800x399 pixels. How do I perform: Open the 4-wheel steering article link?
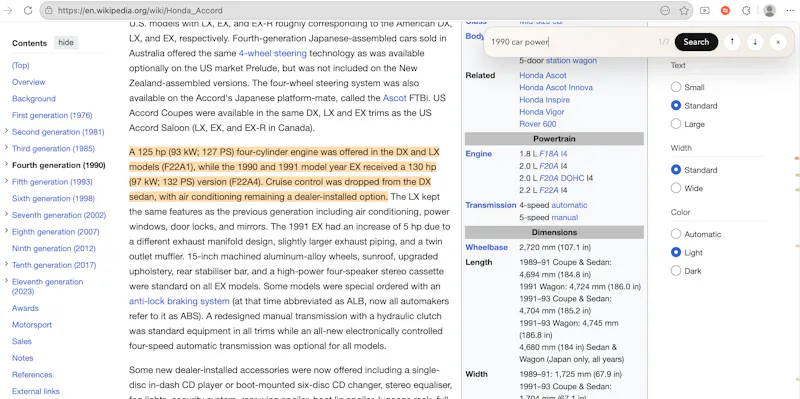[272, 53]
